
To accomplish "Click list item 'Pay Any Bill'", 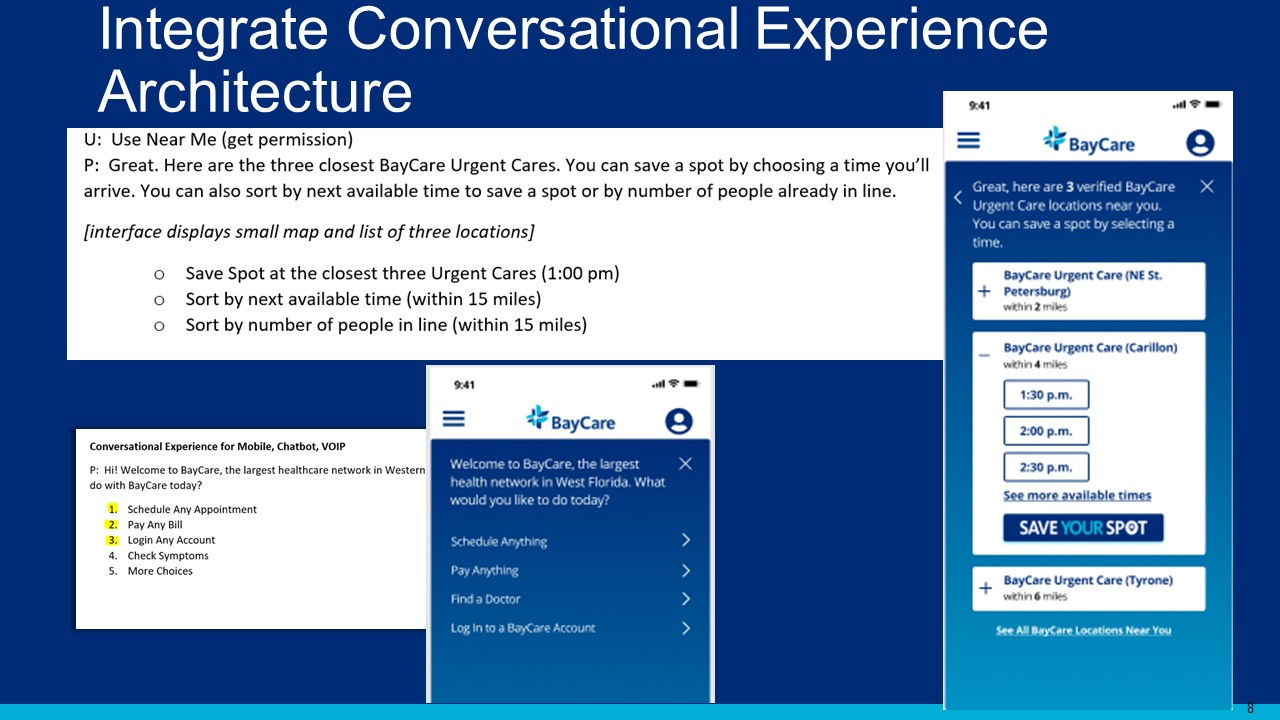I will click(155, 525).
